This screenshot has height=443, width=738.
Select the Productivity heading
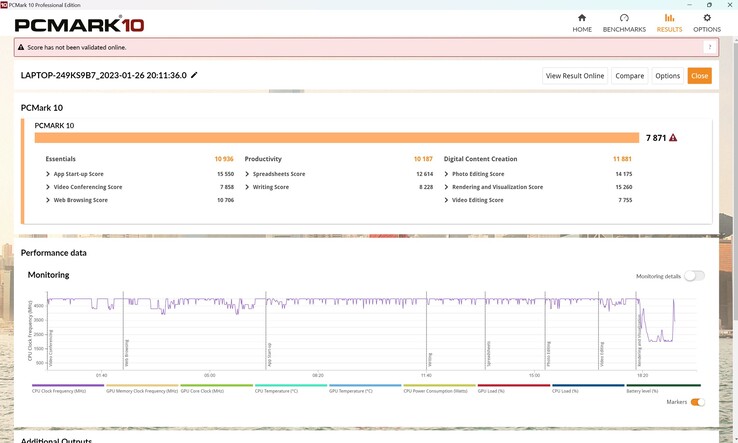click(x=263, y=159)
